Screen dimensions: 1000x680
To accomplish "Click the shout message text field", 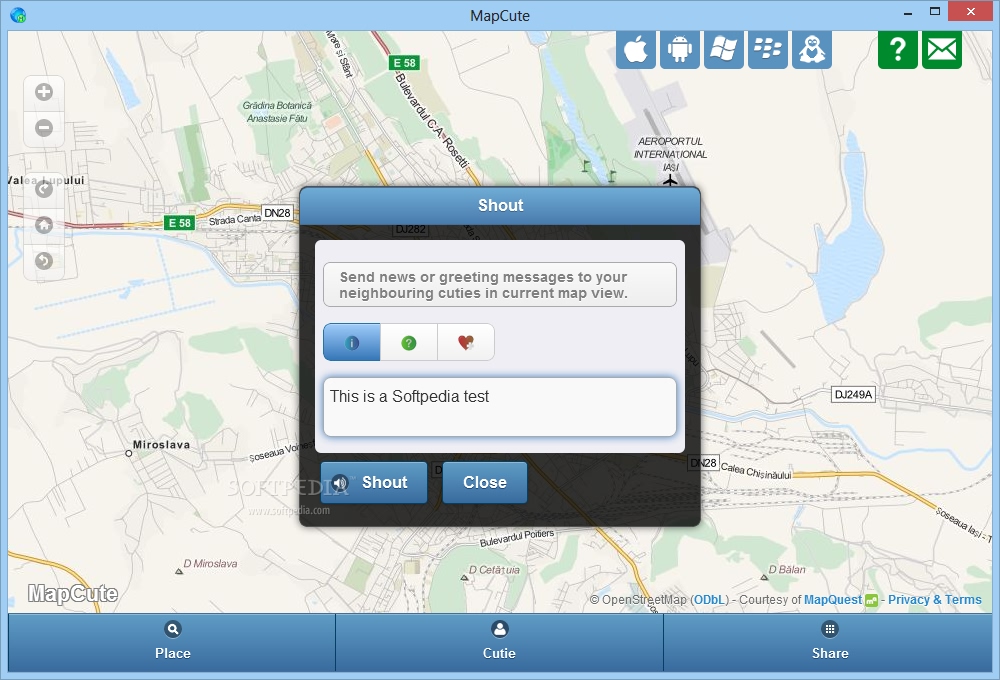I will click(499, 407).
